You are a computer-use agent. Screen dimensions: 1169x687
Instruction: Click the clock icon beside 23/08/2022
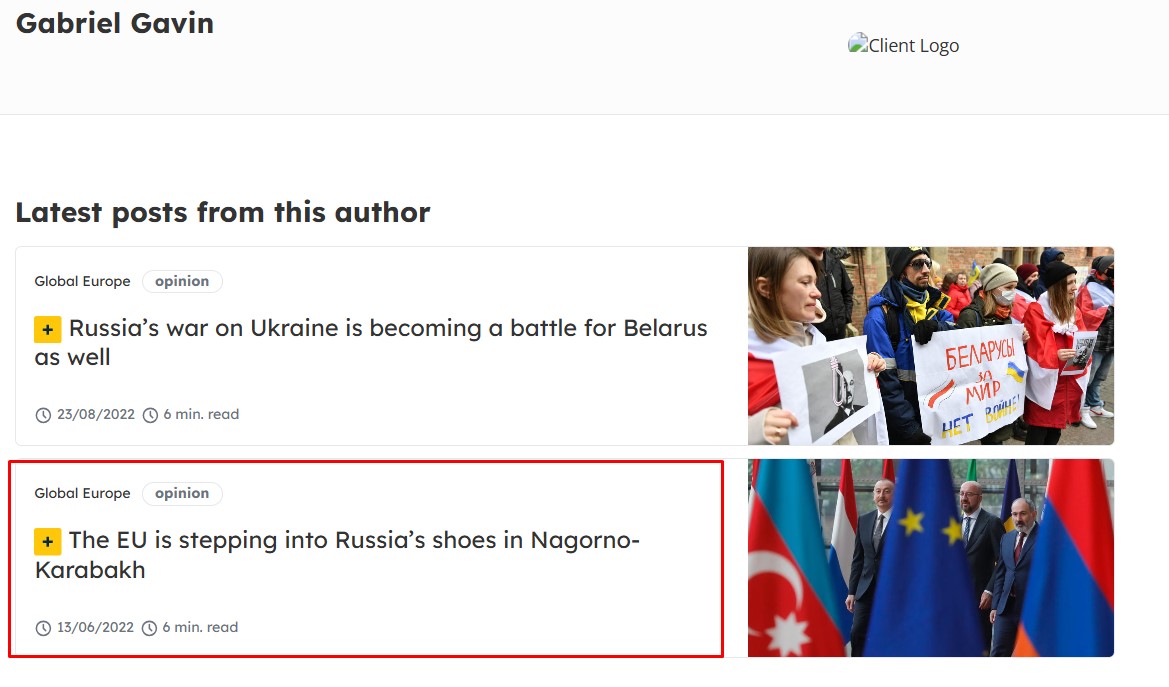[x=43, y=415]
